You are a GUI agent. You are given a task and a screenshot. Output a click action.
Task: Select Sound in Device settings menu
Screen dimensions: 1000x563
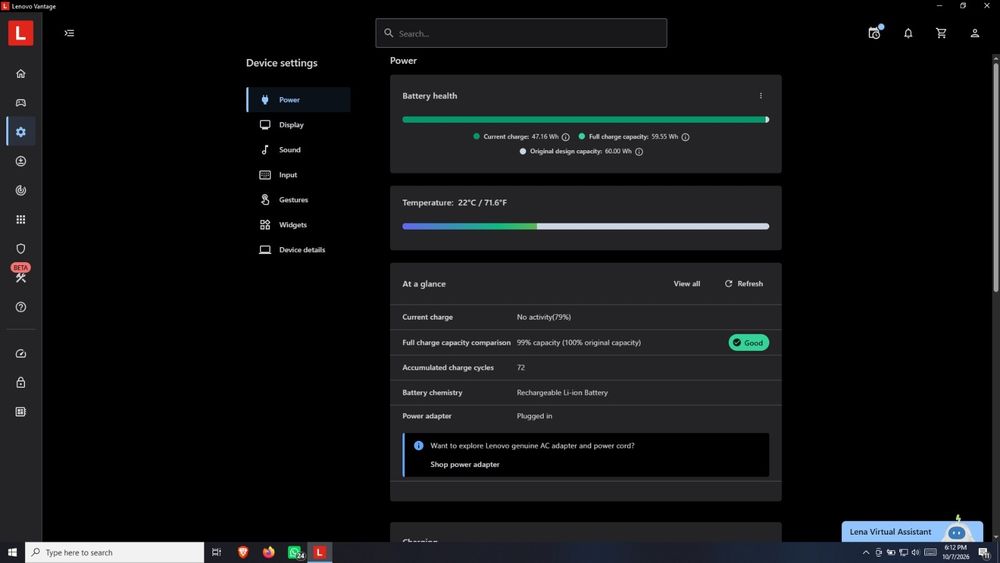[298, 150]
